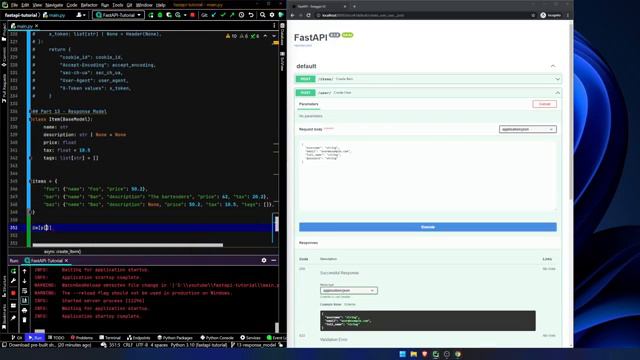Open Windows Start menu on taskbar

click(402, 354)
